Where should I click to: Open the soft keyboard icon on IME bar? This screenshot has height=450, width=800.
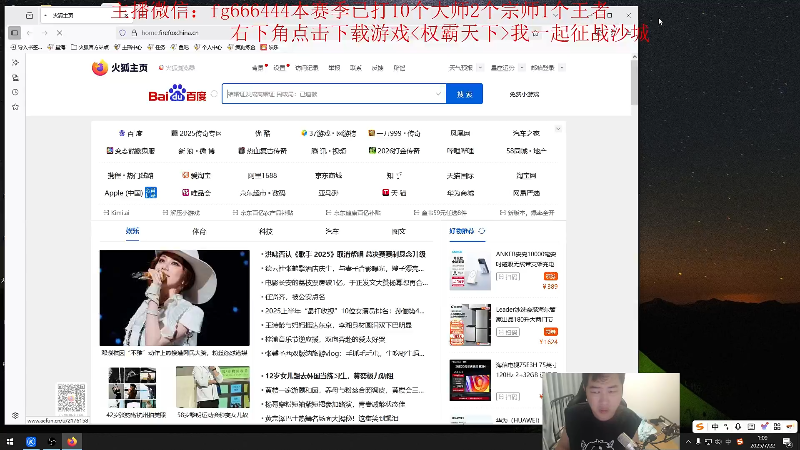tap(751, 427)
